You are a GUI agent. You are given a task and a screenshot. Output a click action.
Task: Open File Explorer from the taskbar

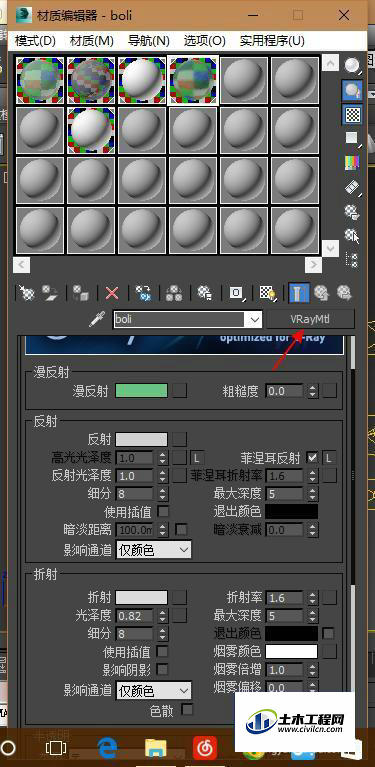coord(156,748)
